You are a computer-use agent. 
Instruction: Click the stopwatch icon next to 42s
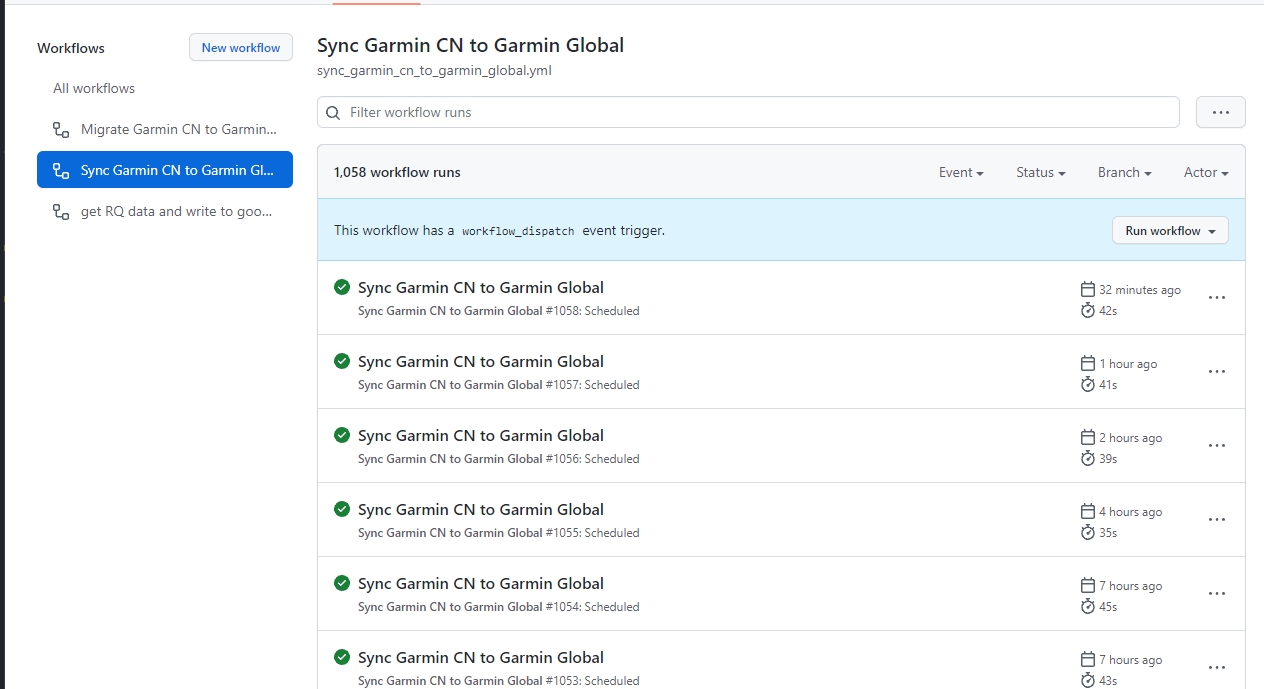click(x=1088, y=310)
